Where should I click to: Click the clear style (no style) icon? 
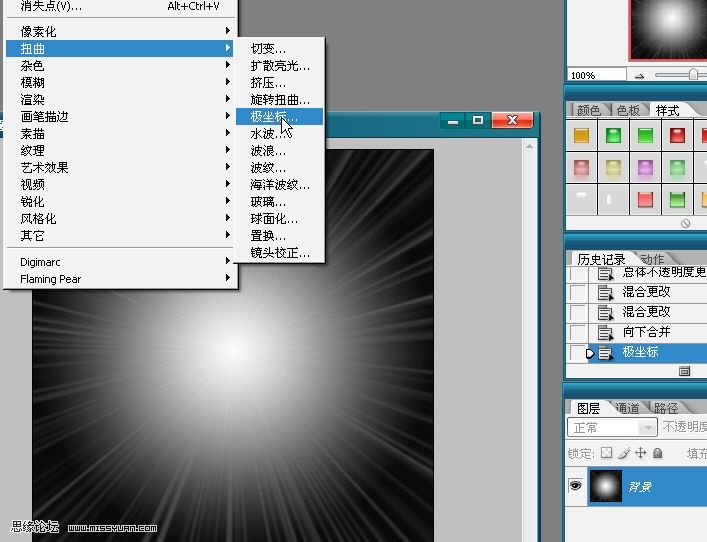(685, 223)
